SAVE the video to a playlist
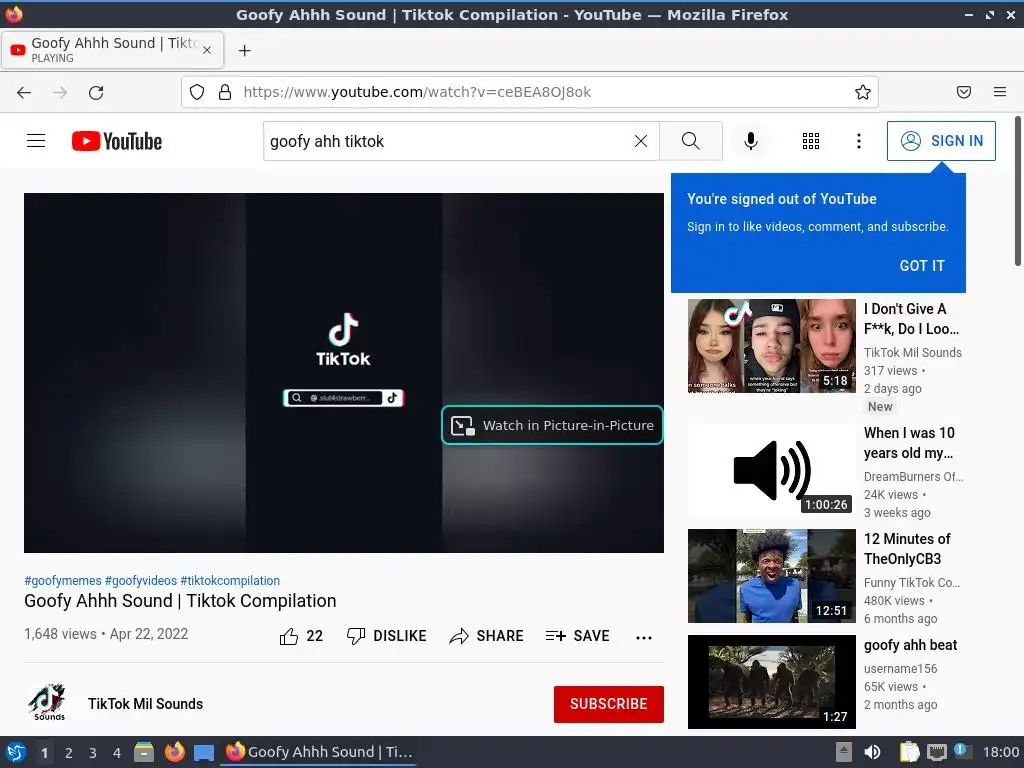Screen dimensions: 1024x768 coord(577,636)
